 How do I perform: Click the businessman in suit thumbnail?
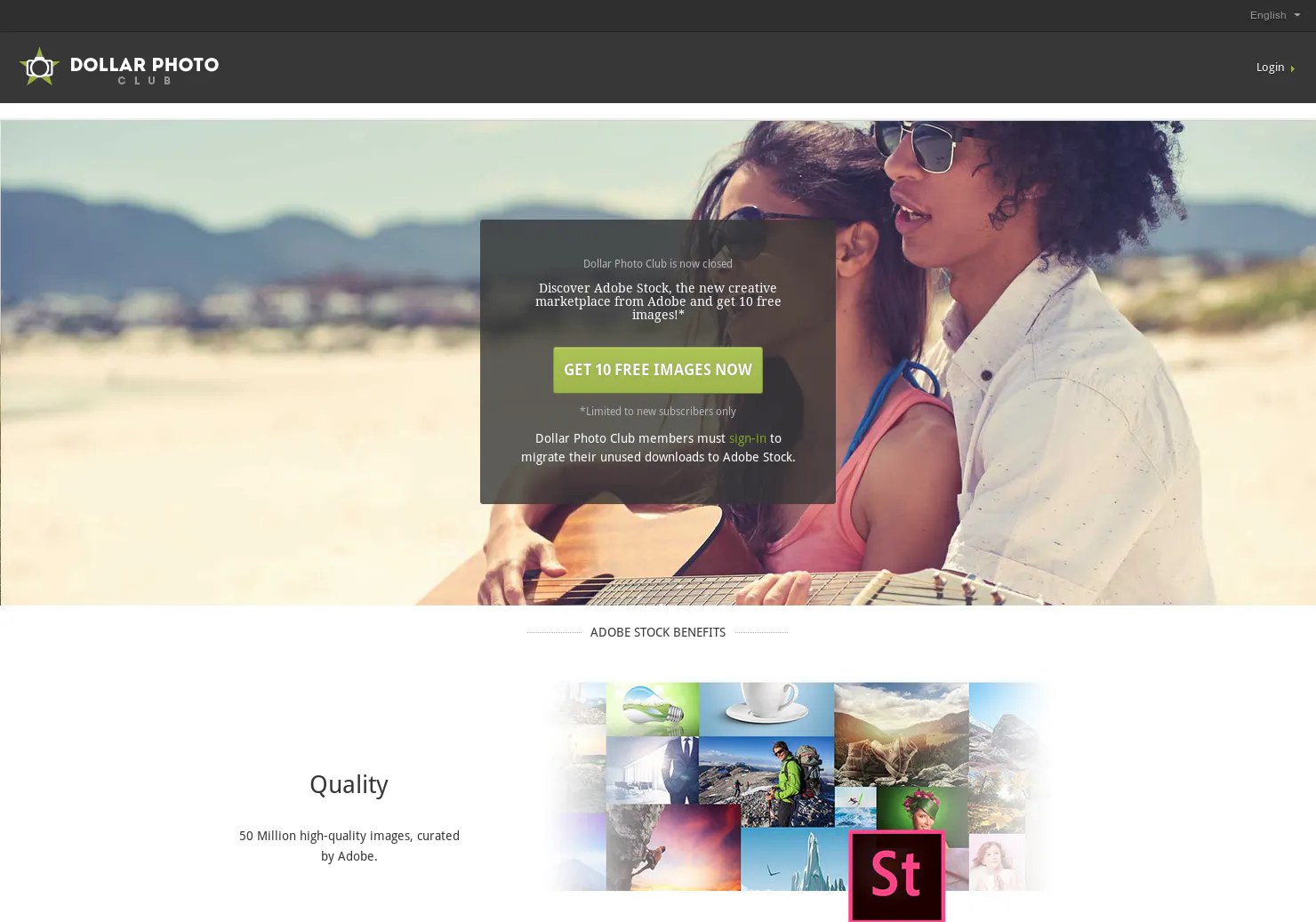pyautogui.click(x=653, y=770)
